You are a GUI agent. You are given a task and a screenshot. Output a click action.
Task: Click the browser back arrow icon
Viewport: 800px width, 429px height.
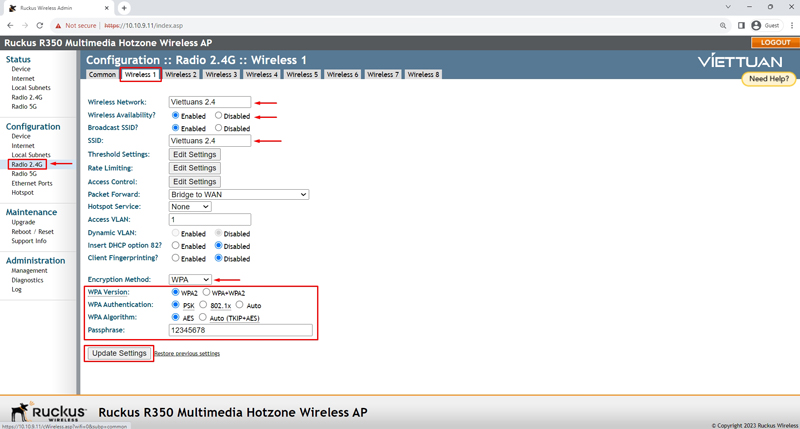[10, 25]
